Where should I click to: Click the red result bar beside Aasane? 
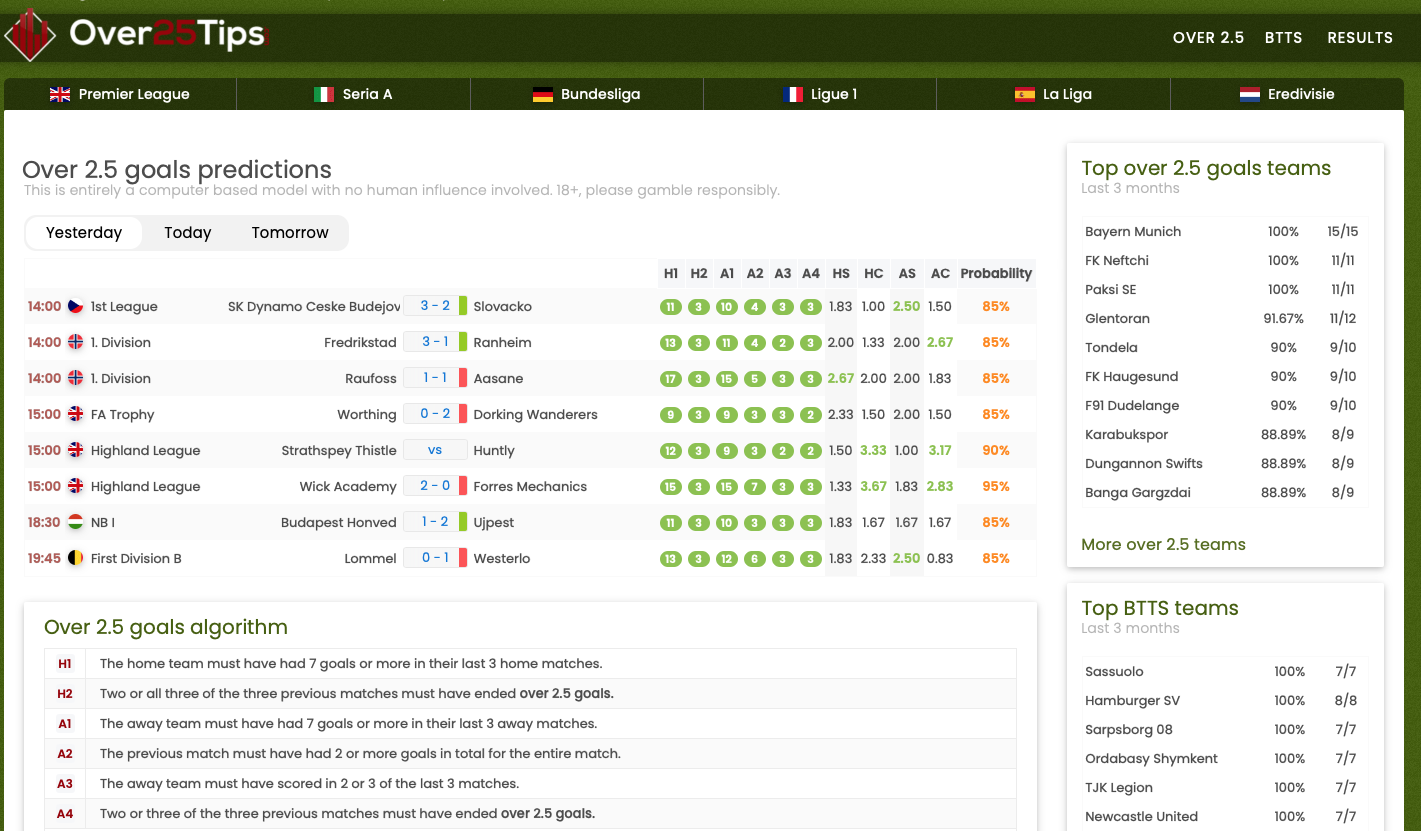tap(463, 378)
